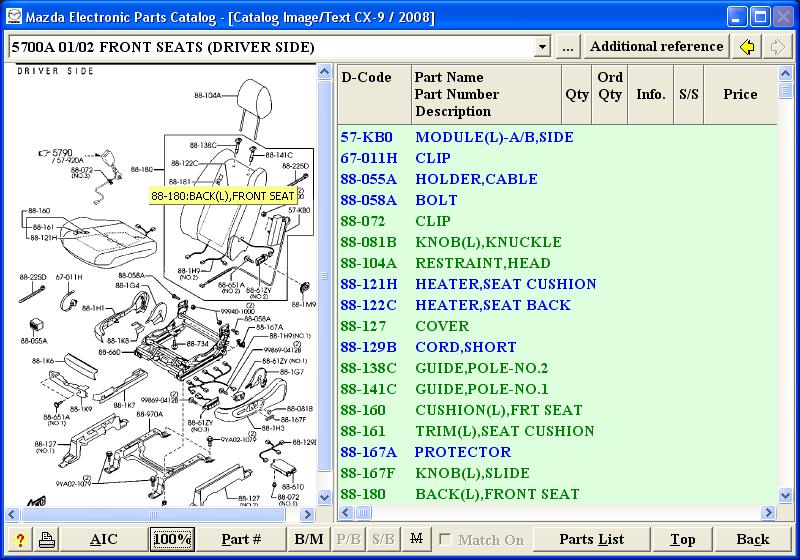Select row 88-081B KNOB(L),KNUCKLE

click(x=557, y=242)
